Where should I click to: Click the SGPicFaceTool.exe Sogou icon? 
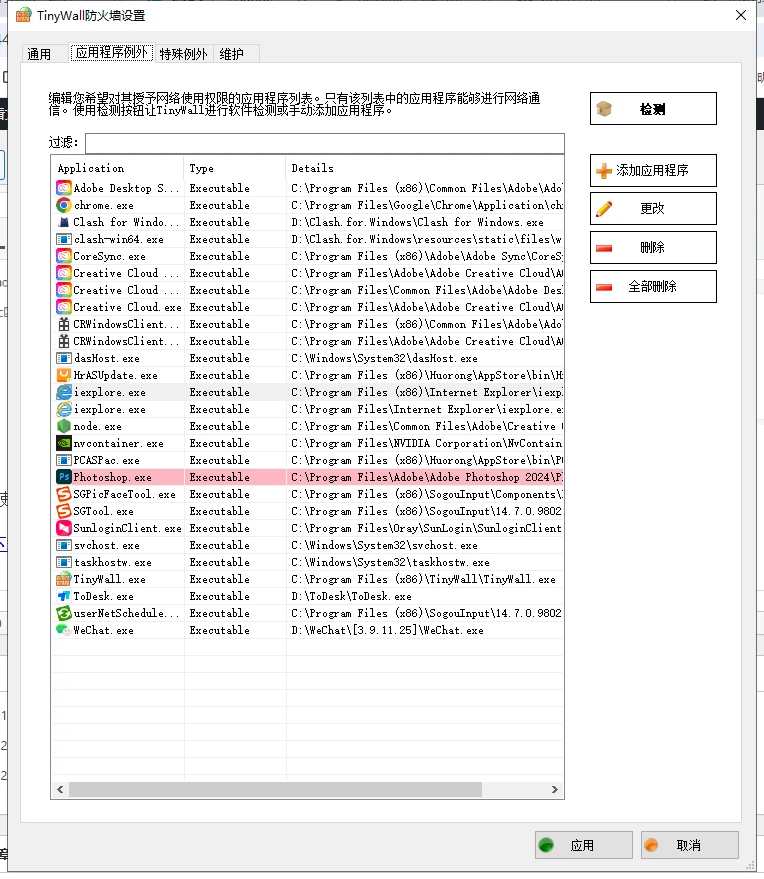(x=64, y=494)
